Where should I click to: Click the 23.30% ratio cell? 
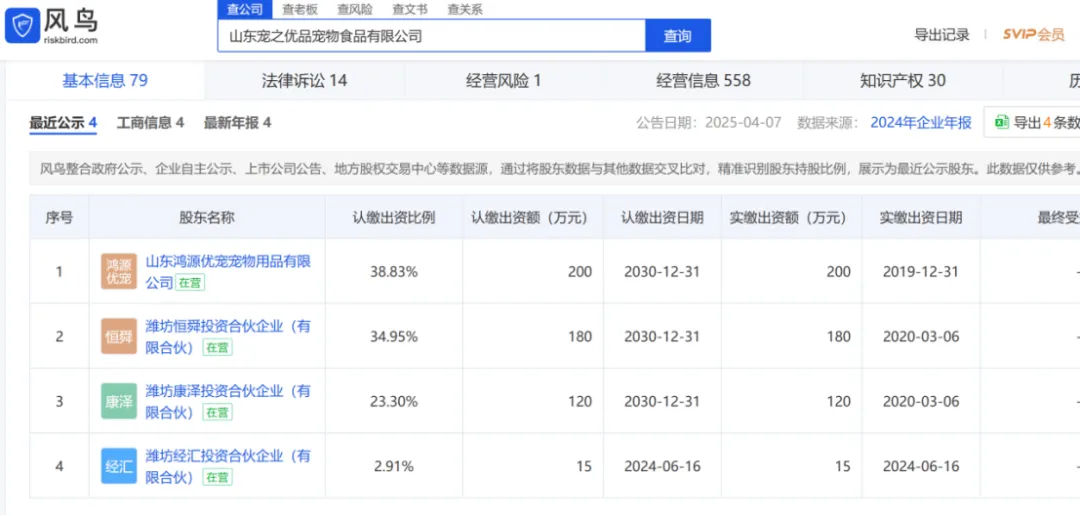[393, 402]
